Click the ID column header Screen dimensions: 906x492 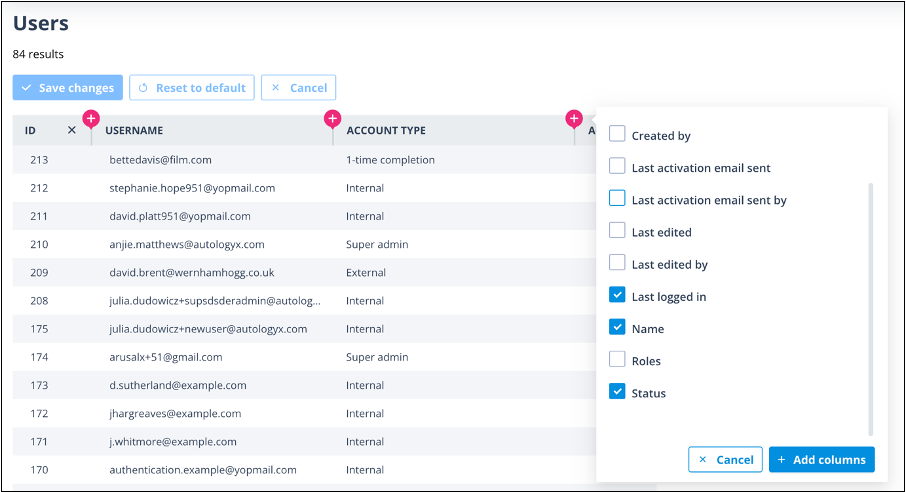[30, 131]
